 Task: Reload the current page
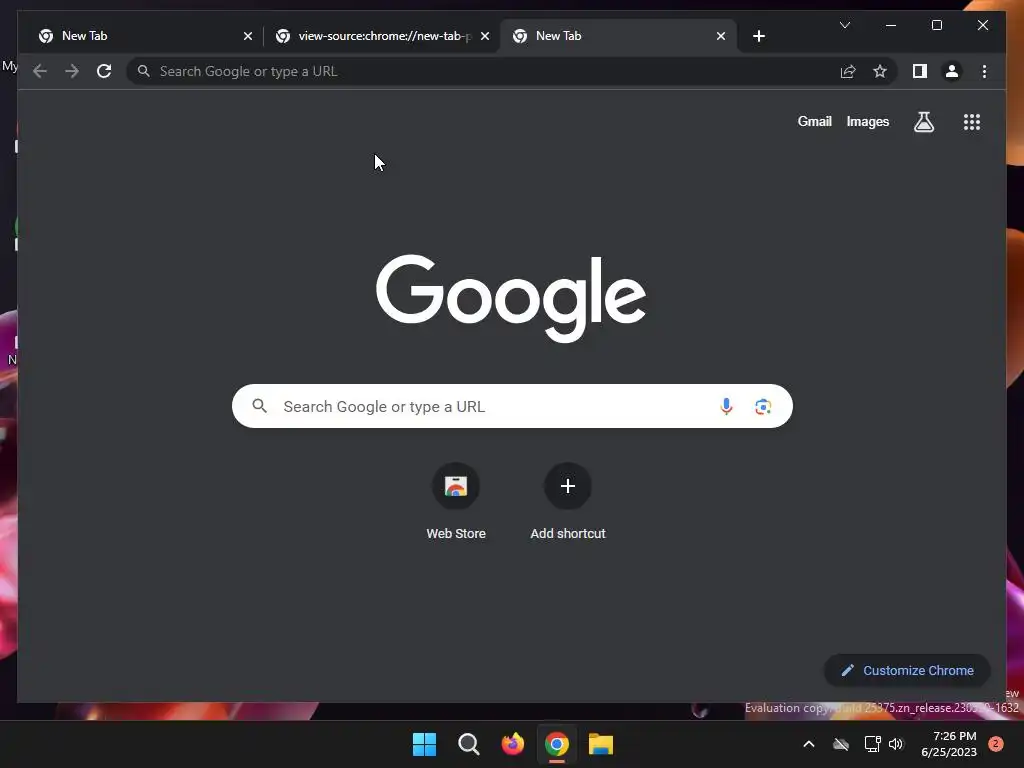coord(104,71)
